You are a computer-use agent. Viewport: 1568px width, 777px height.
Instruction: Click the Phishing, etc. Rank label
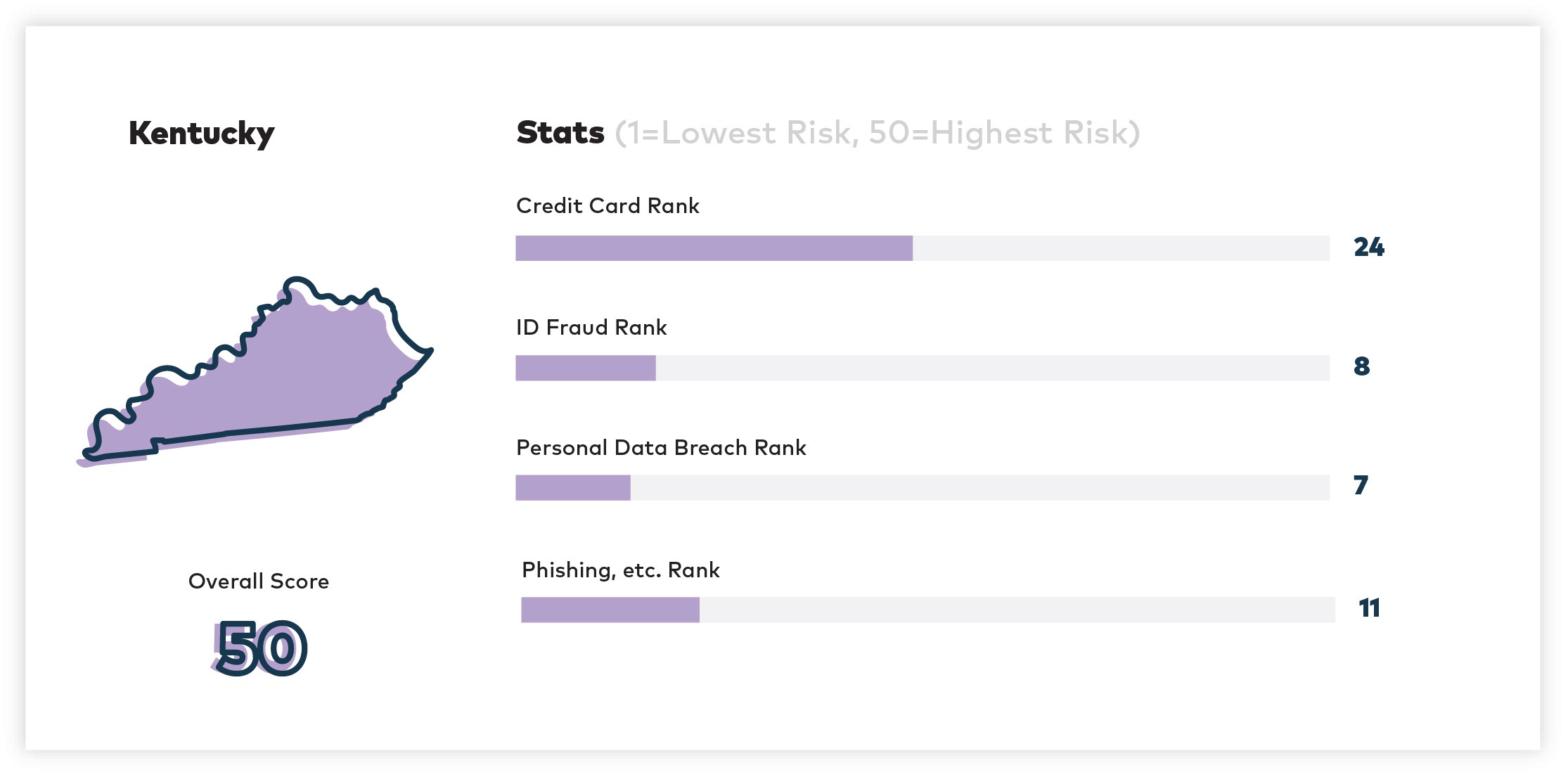pyautogui.click(x=621, y=570)
